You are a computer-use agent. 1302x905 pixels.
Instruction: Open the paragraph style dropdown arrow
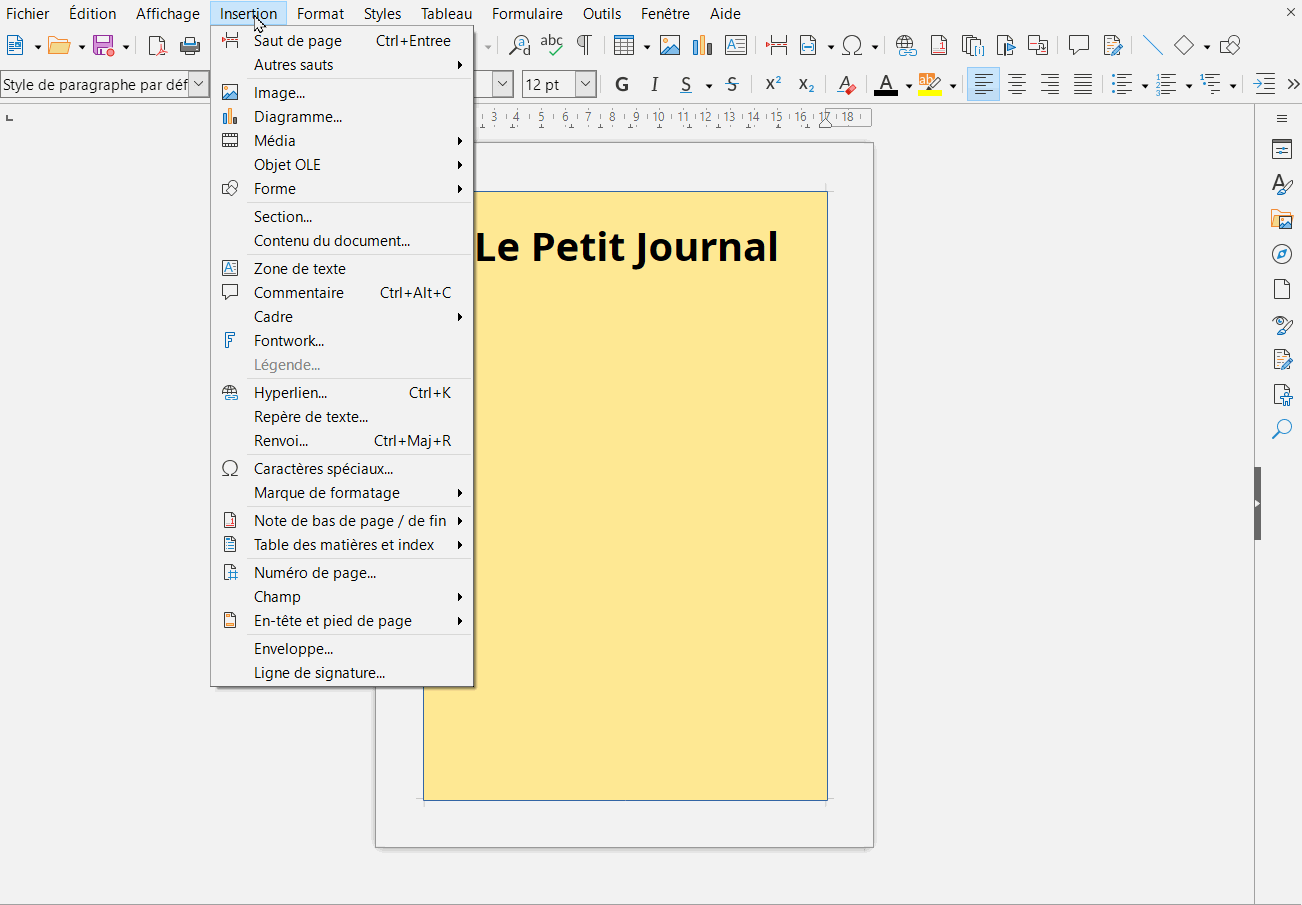pyautogui.click(x=199, y=85)
